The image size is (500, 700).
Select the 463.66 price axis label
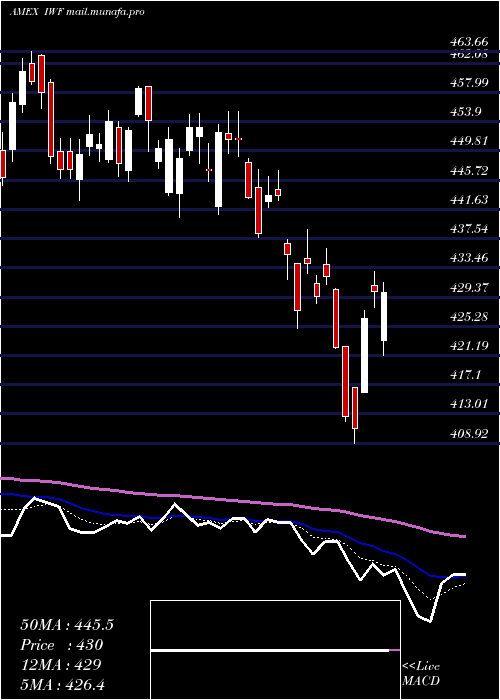tap(469, 42)
